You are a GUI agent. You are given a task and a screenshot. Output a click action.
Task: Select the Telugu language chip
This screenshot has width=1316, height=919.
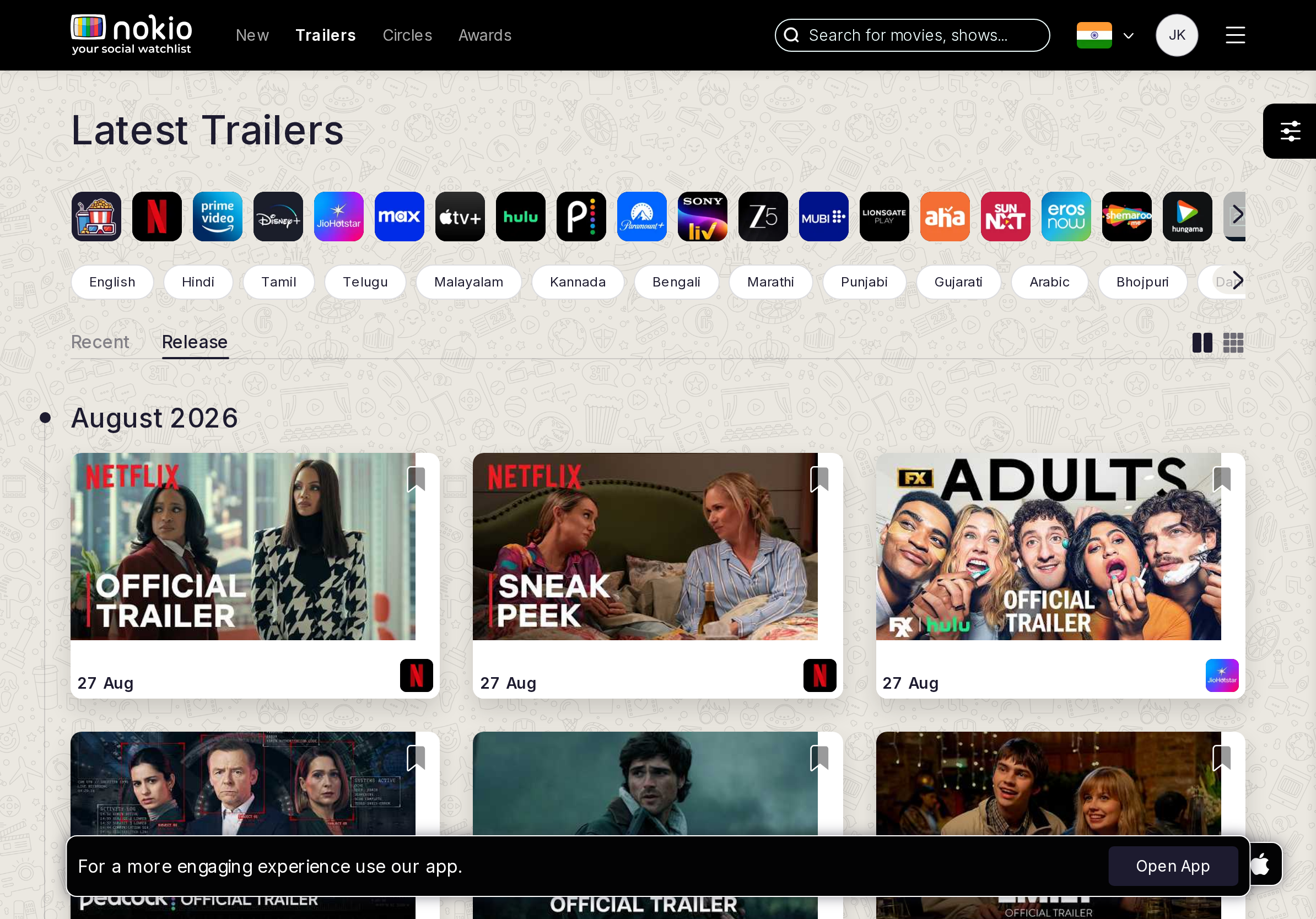pos(366,282)
